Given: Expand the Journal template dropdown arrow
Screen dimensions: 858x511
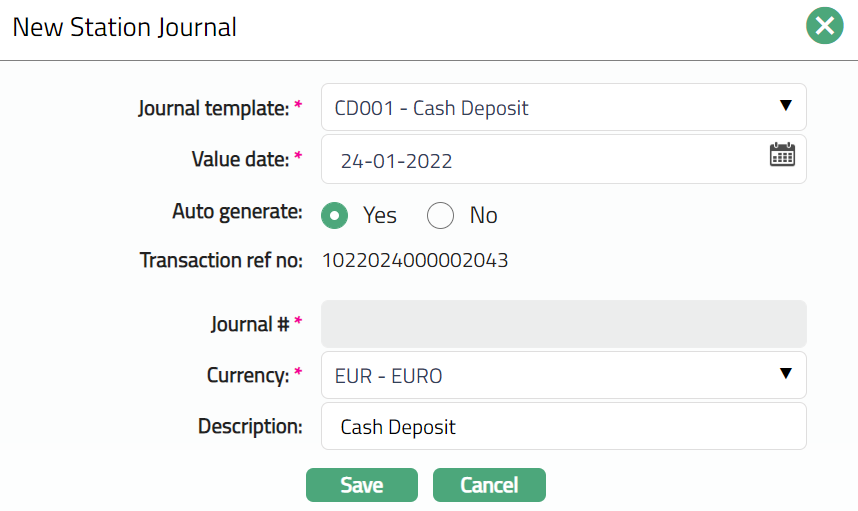Looking at the screenshot, I should 785,106.
